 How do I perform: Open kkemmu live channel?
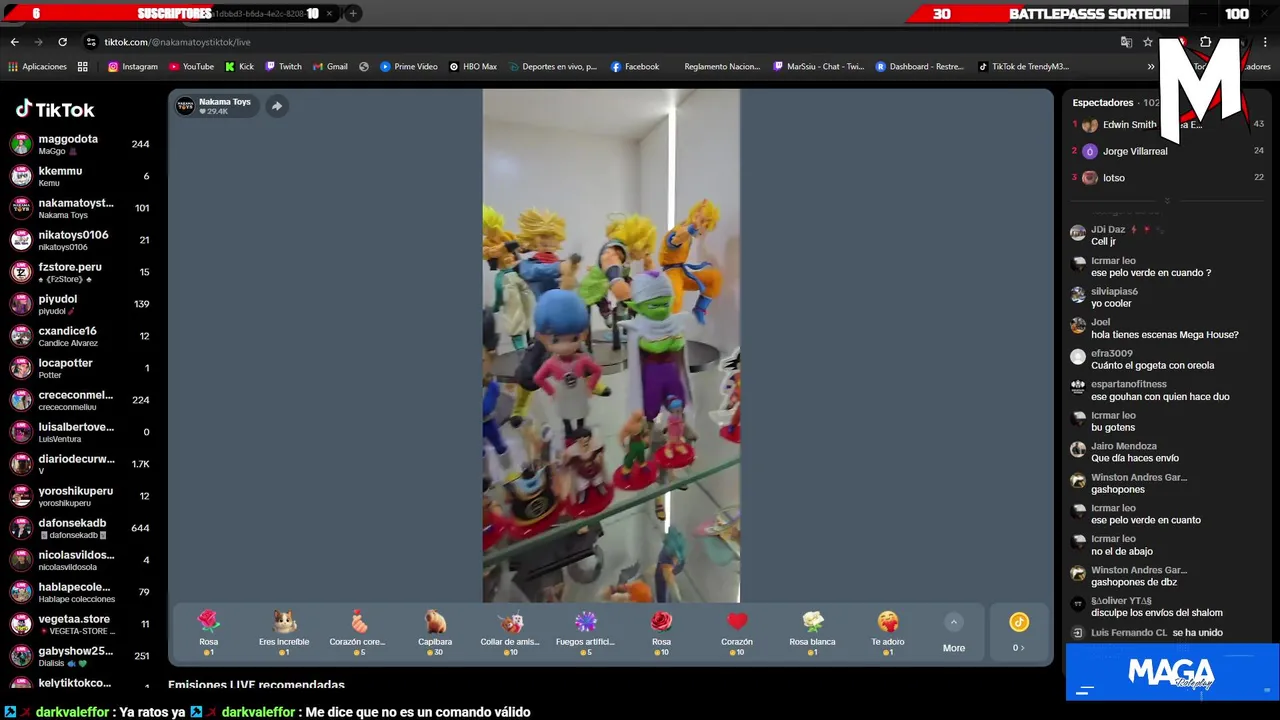tap(80, 176)
